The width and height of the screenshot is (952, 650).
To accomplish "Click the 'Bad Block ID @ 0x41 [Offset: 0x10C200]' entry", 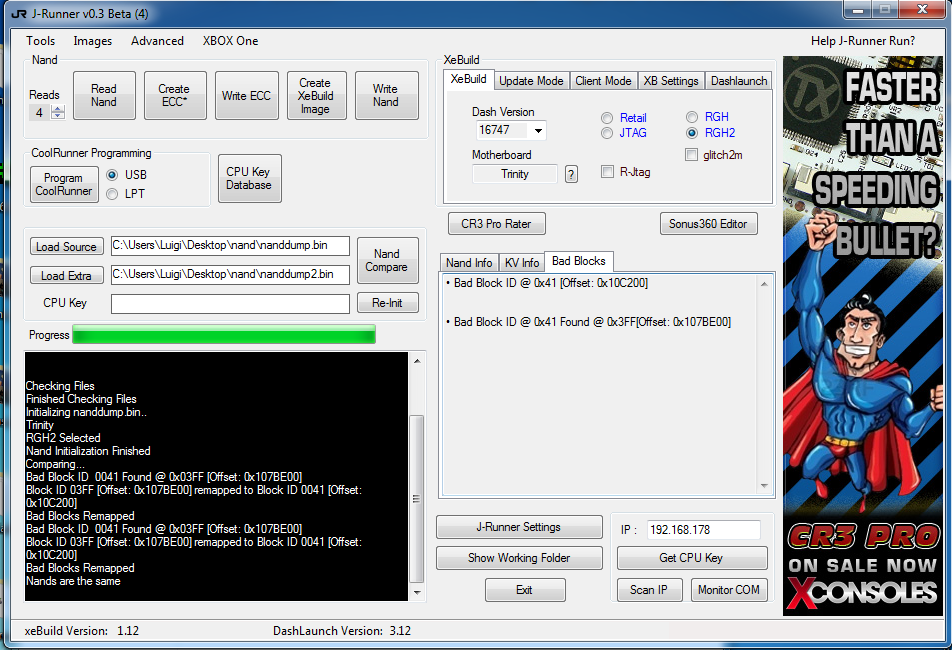I will coord(551,283).
